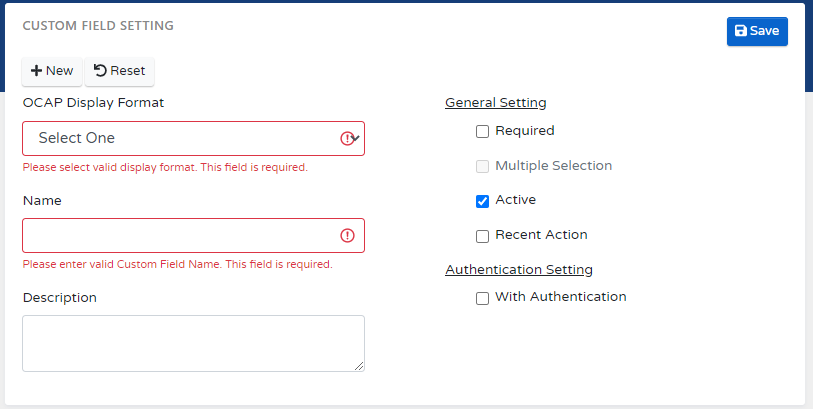Click the dropdown chevron arrow on Select One
This screenshot has height=409, width=813.
(357, 138)
